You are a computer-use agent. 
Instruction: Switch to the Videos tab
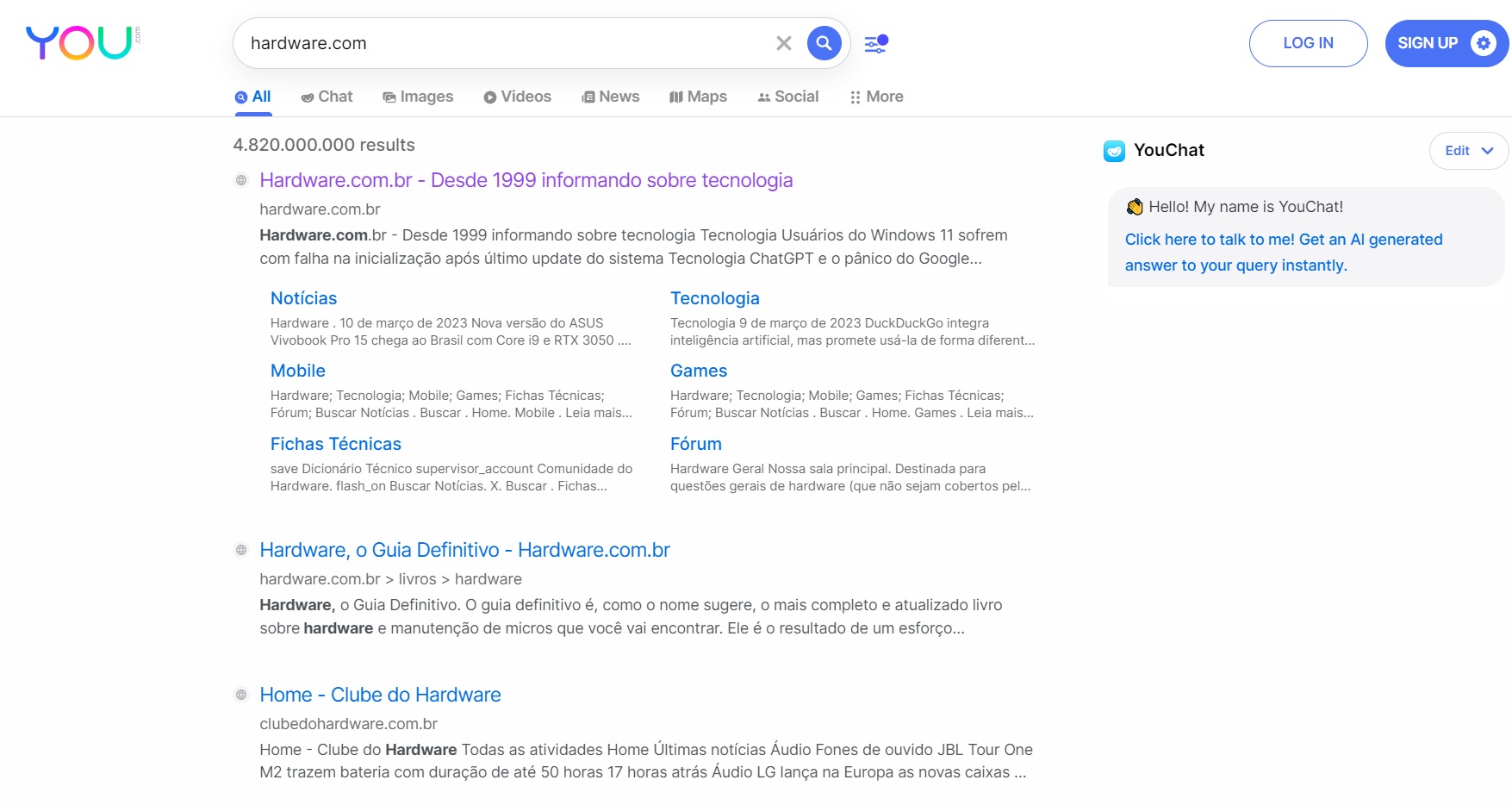click(x=517, y=97)
